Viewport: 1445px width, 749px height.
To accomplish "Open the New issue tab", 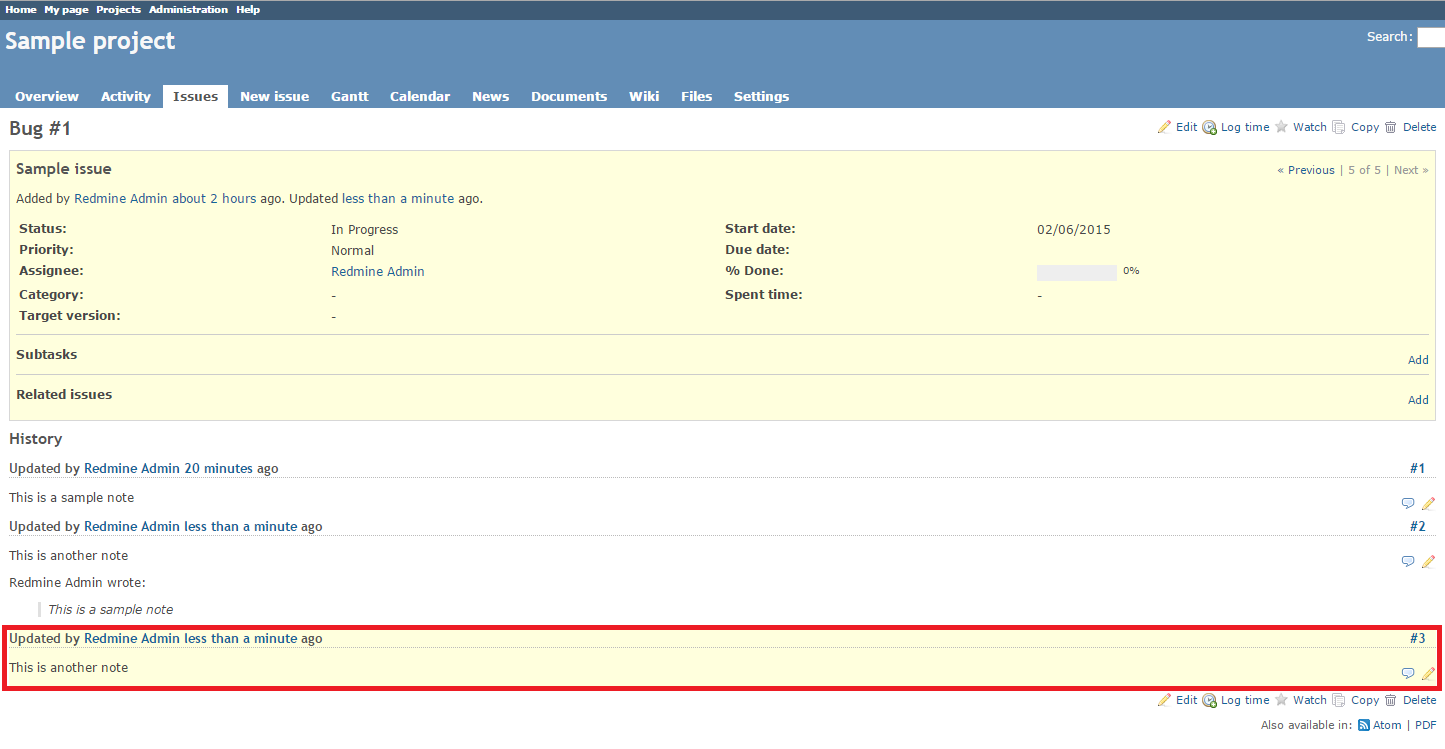I will click(x=274, y=96).
